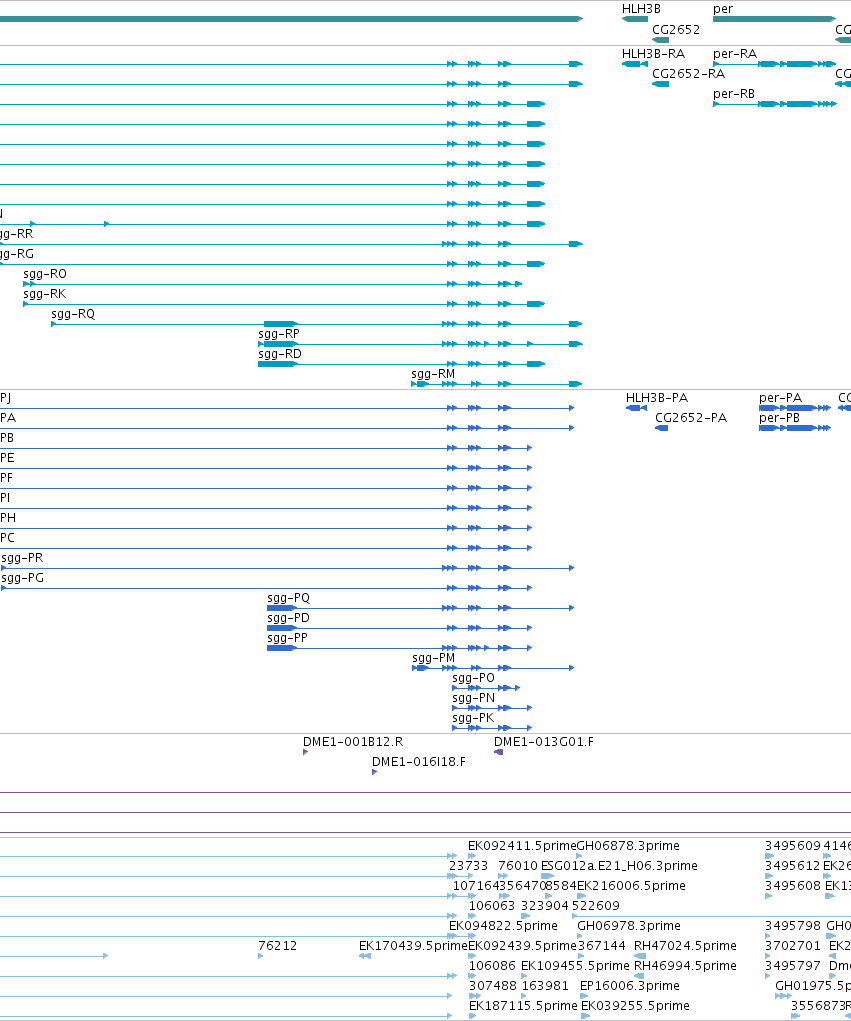Click the sgg-RD first exon block
Image resolution: width=851 pixels, height=1021 pixels.
coord(277,364)
